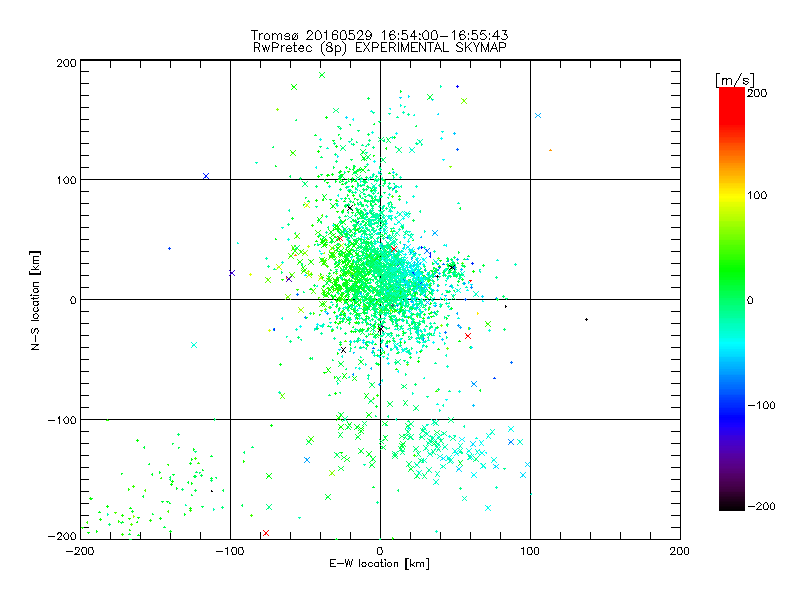Click the x-axis tick label '-200'
800x600 pixels.
pos(80,551)
